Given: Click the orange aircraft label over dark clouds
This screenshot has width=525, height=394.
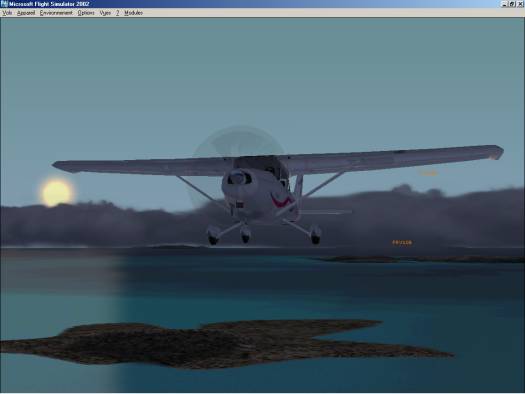Looking at the screenshot, I should point(402,242).
